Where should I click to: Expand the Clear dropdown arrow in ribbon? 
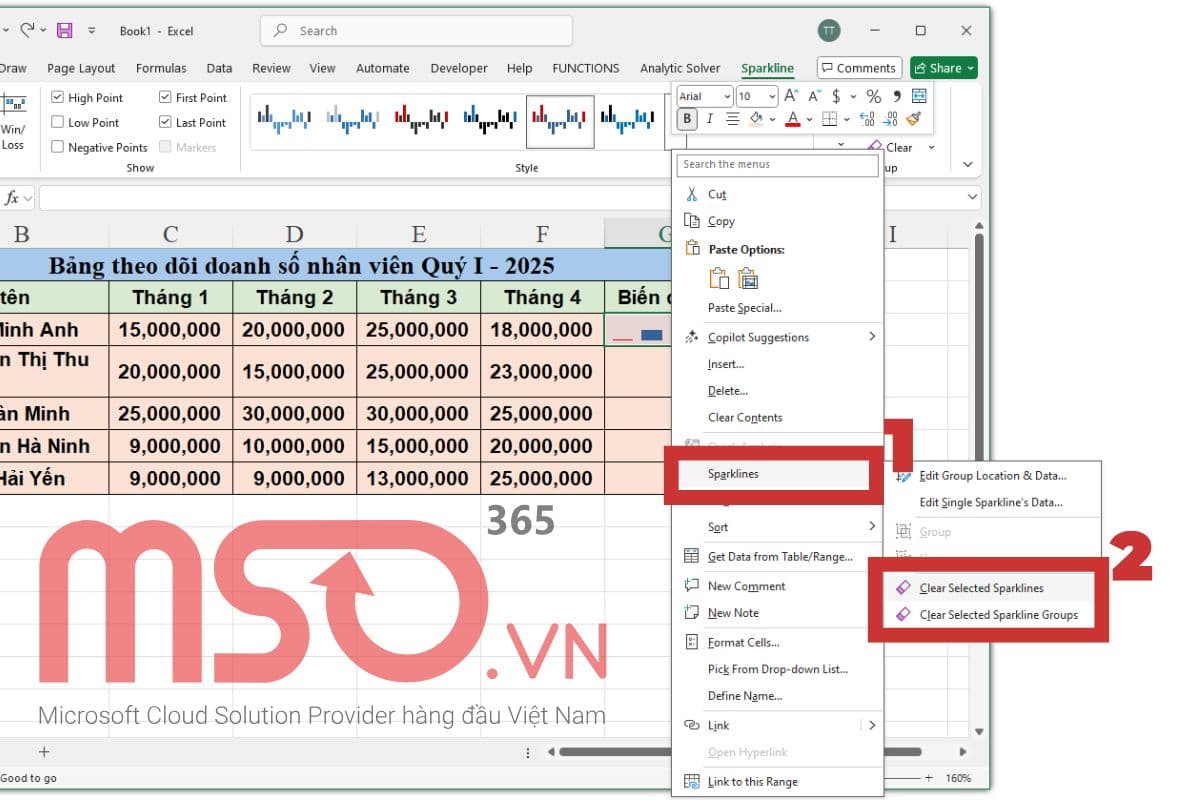point(931,147)
